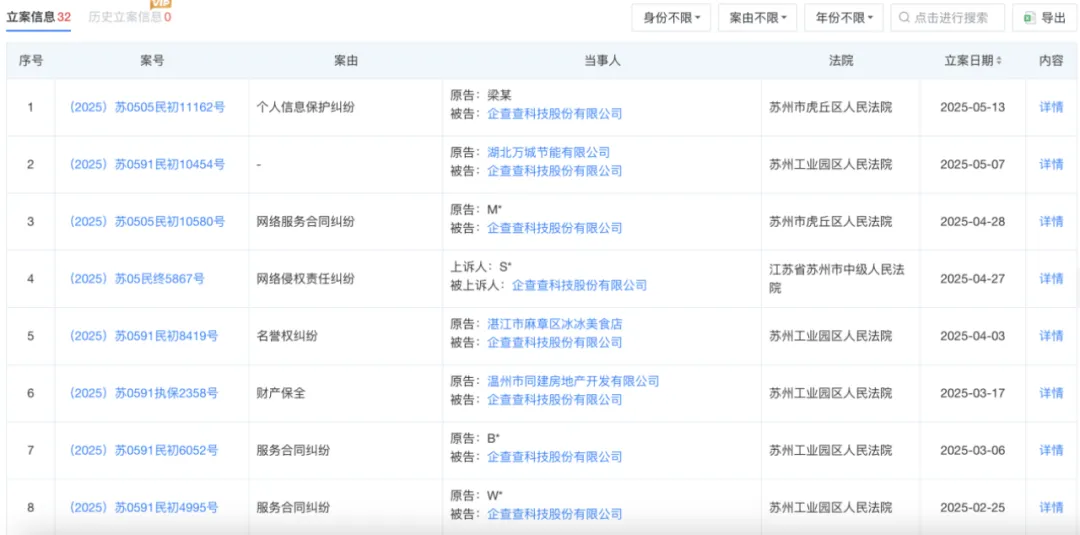
Task: Click the 案由 column header
Action: tap(346, 61)
